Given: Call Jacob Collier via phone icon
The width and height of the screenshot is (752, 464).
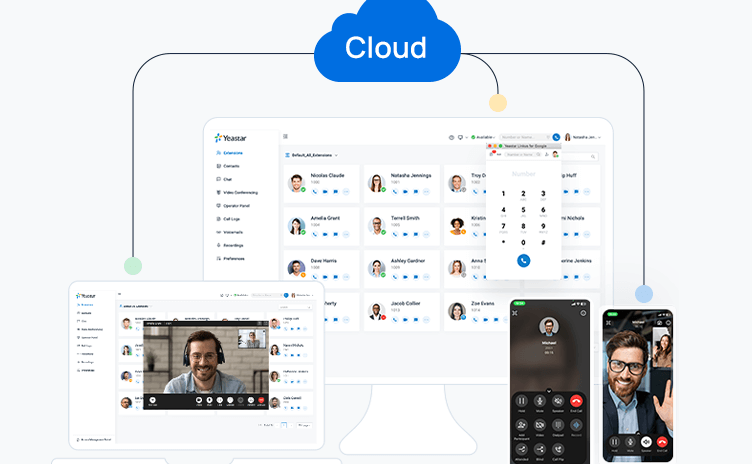Looking at the screenshot, I should 395,319.
